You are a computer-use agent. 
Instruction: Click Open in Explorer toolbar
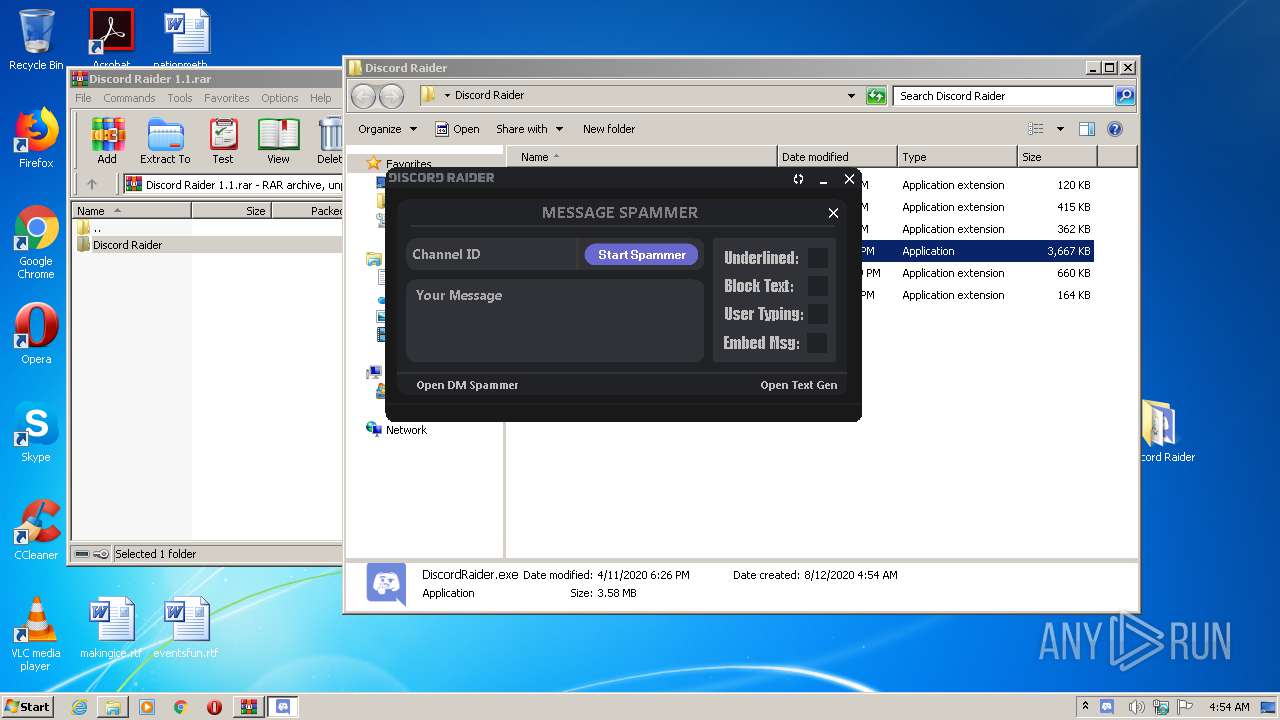pos(457,129)
